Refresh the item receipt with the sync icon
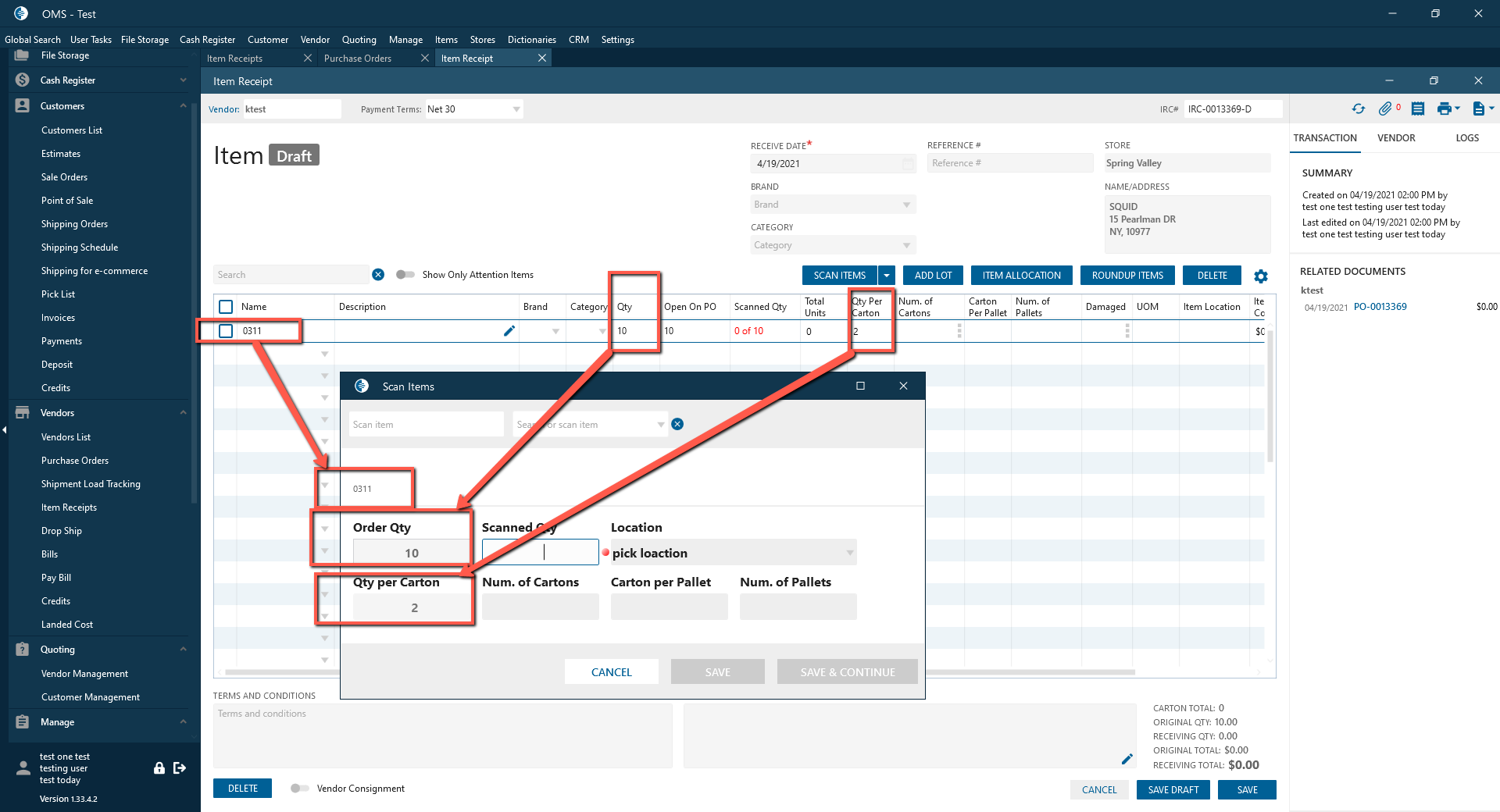1500x812 pixels. pos(1359,109)
